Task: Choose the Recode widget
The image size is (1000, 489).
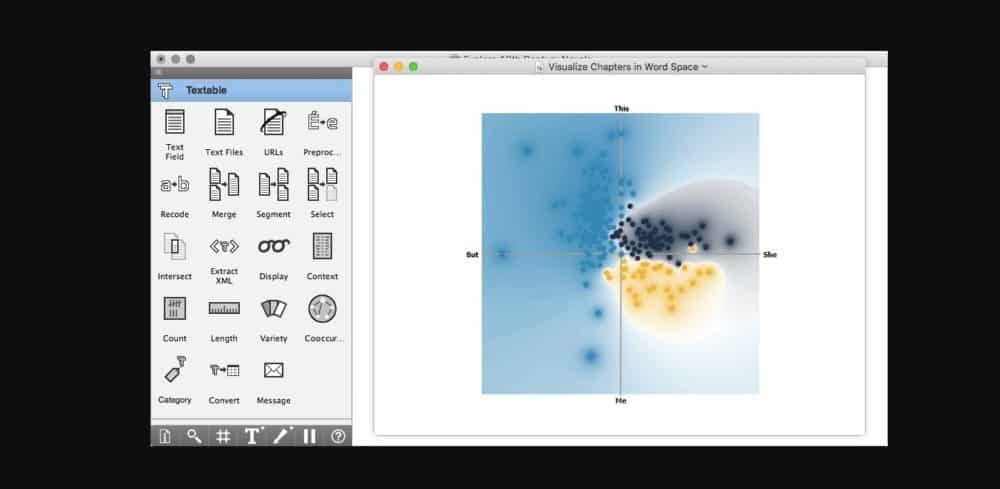Action: point(175,185)
